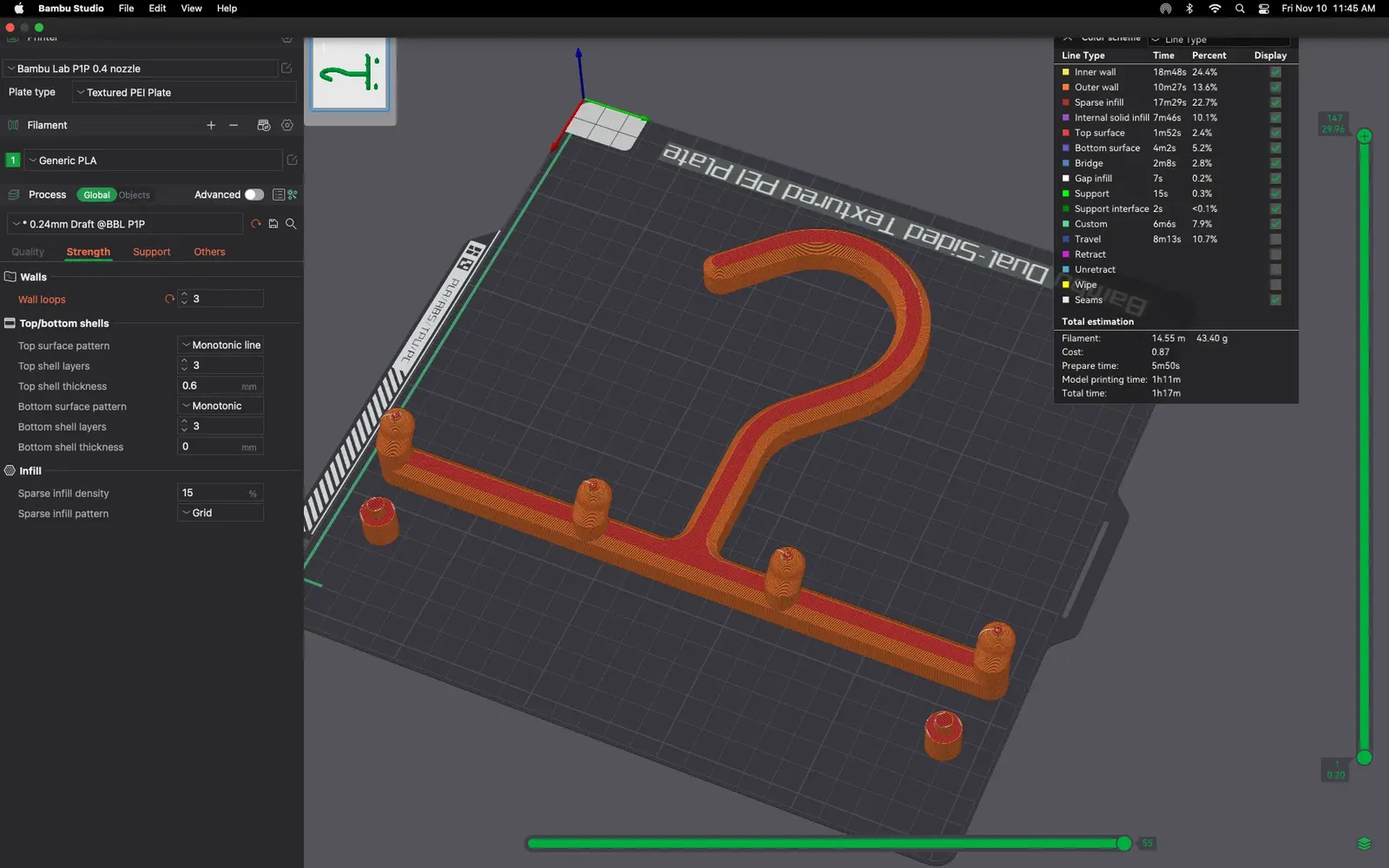Open the Sparse infill pattern dropdown
Screen dimensions: 1389x868
[x=221, y=513]
